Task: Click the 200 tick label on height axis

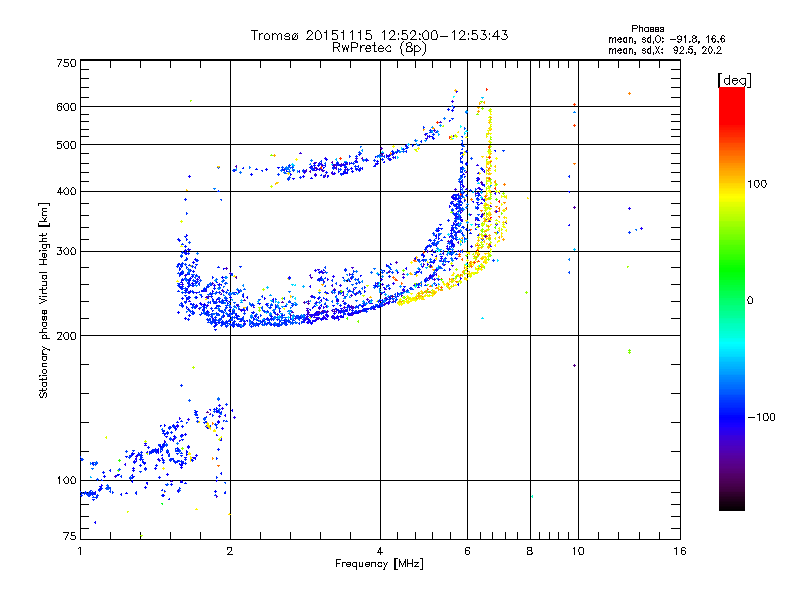Action: tap(66, 336)
